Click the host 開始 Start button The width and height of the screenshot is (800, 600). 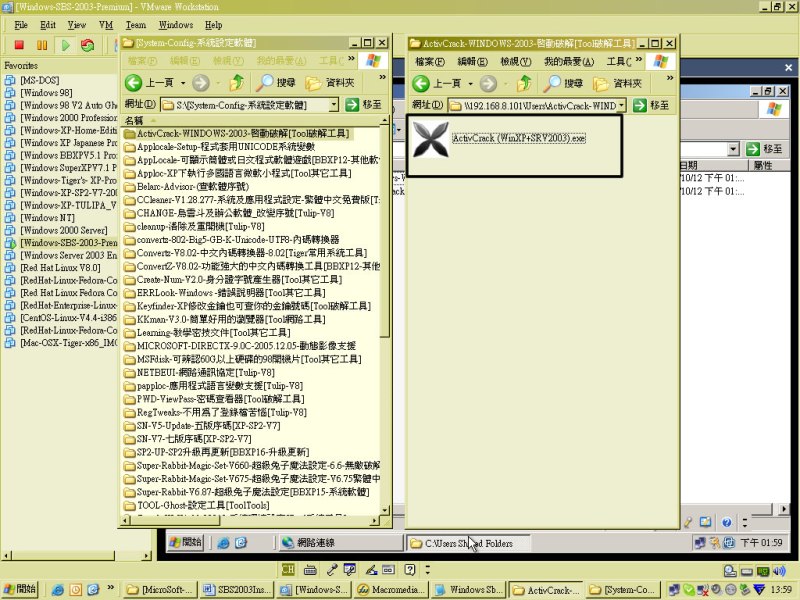click(x=19, y=589)
